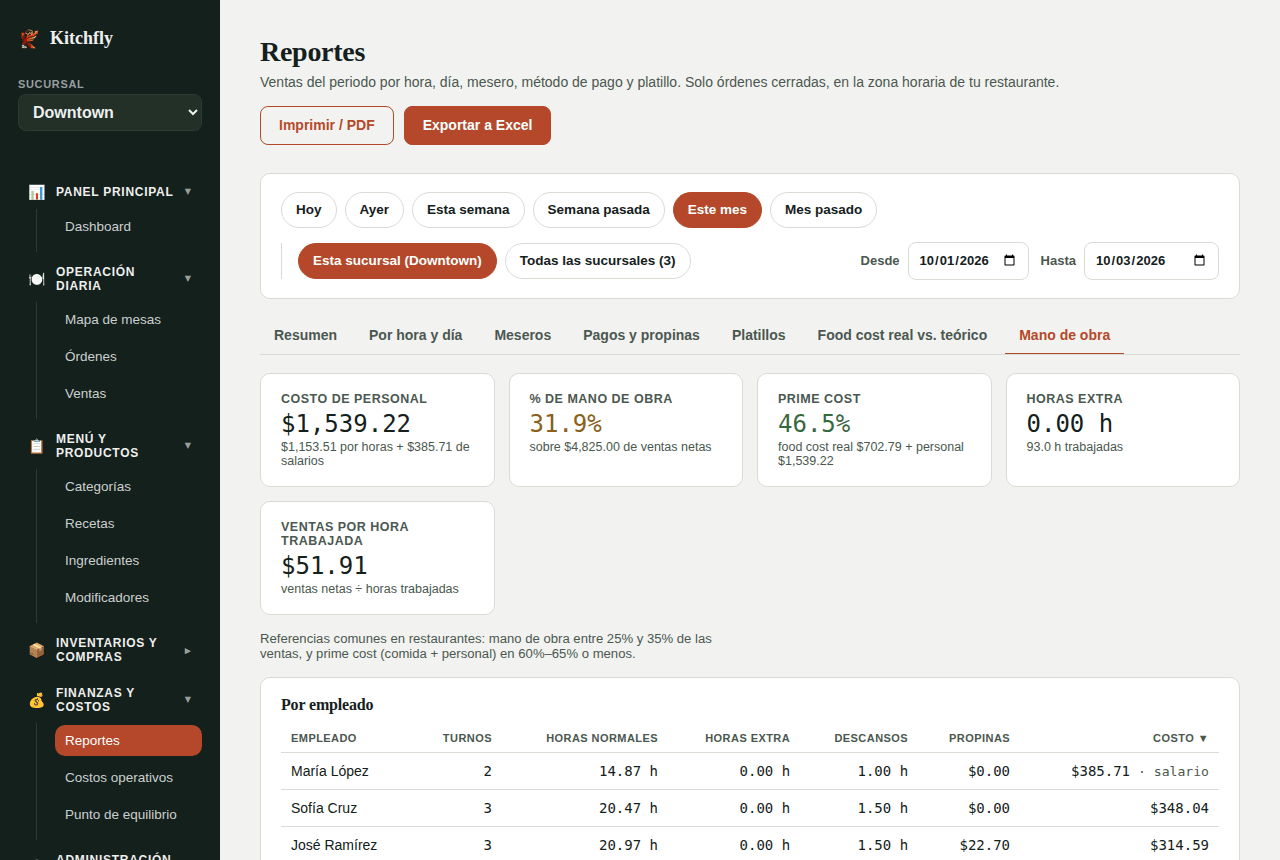The height and width of the screenshot is (860, 1280).
Task: Open Reportes in the sidebar
Action: (128, 741)
